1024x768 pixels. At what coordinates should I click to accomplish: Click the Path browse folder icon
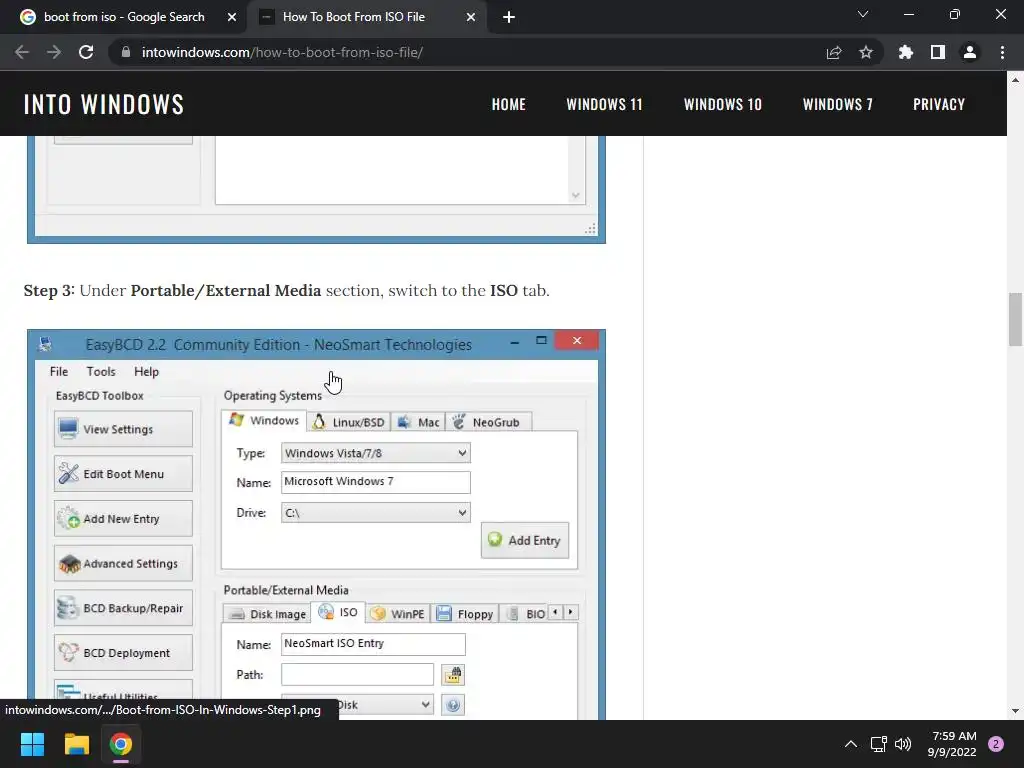coord(453,675)
